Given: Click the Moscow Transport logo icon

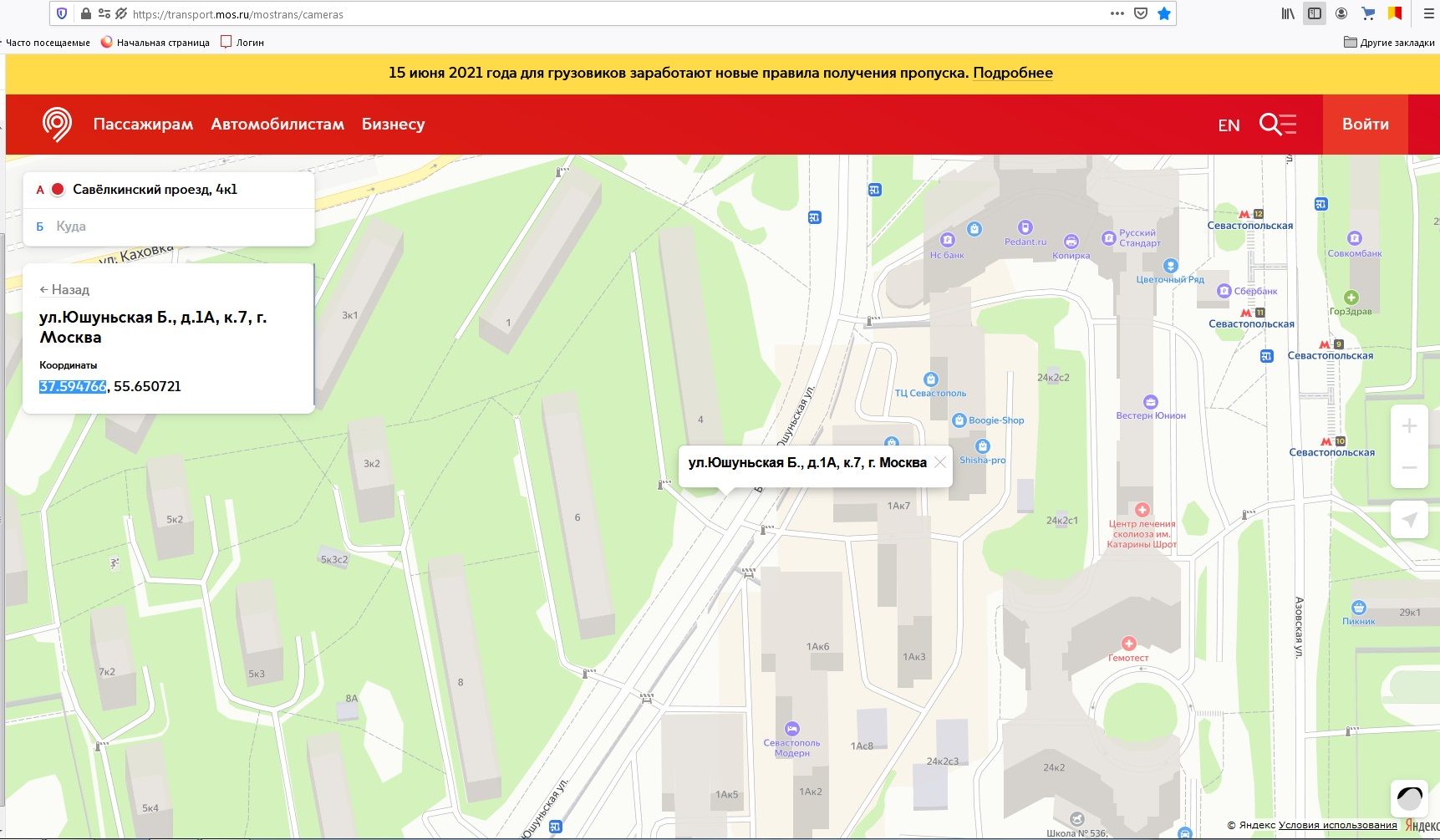Looking at the screenshot, I should 57,125.
